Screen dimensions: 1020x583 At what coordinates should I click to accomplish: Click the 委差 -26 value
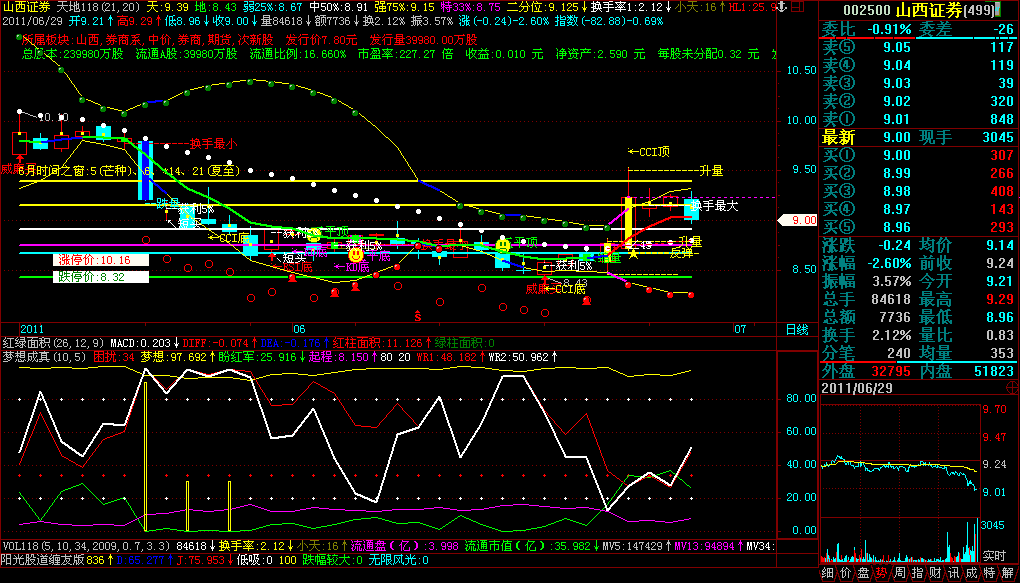(1003, 29)
